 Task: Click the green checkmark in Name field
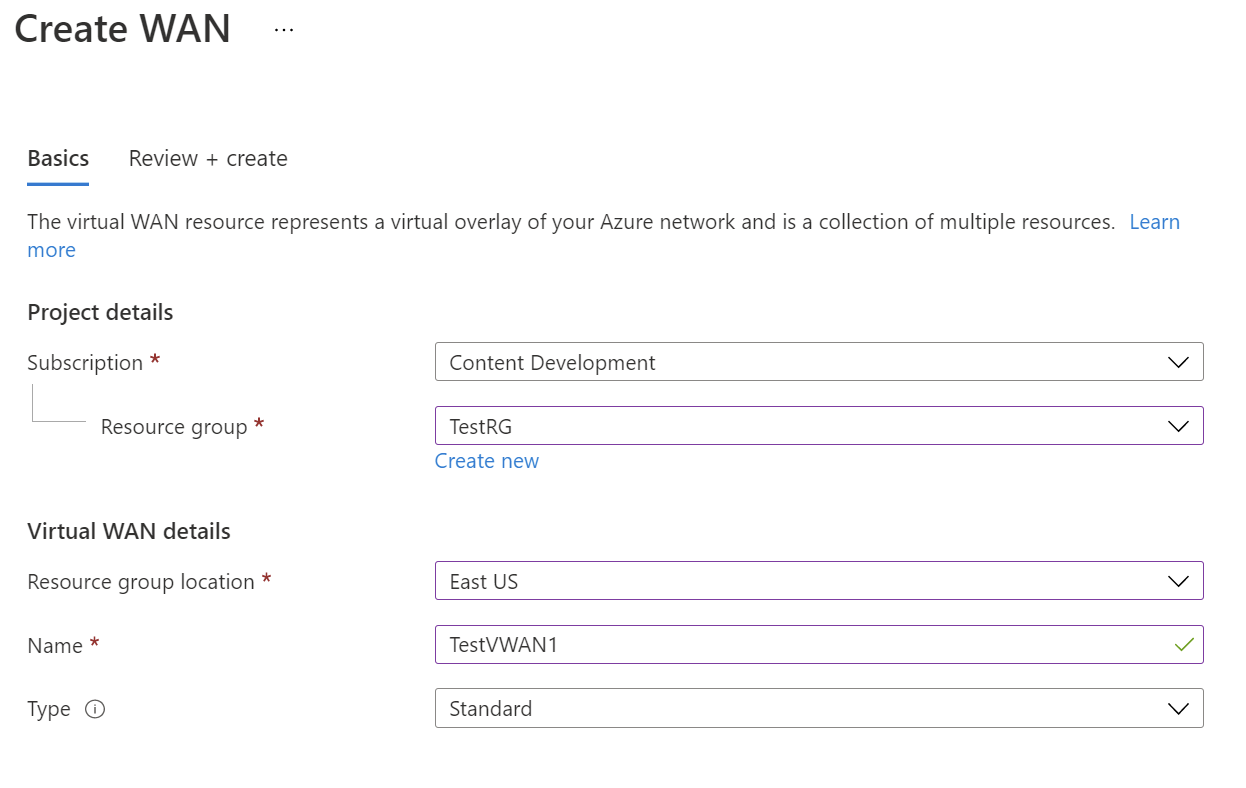[1184, 645]
